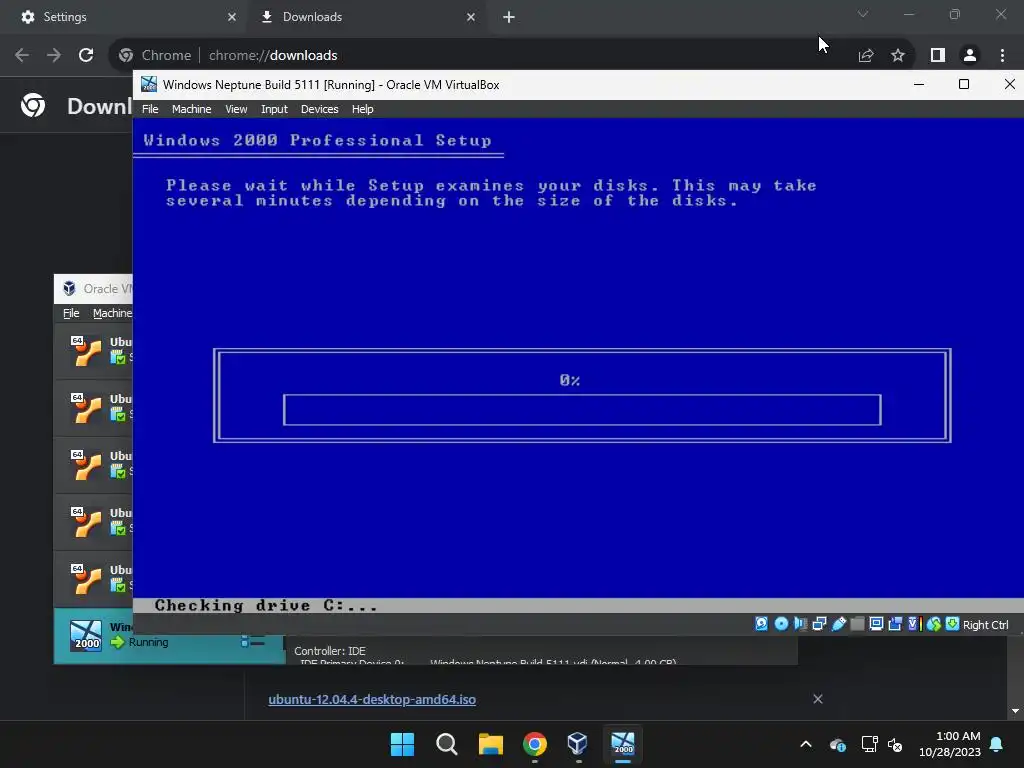Click the network adapter status icon

(x=819, y=624)
